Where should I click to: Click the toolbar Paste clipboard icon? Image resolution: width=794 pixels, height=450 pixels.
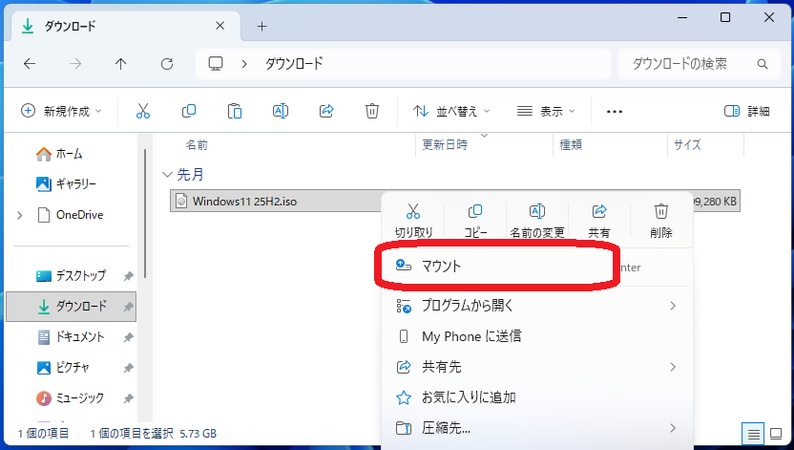click(x=234, y=111)
